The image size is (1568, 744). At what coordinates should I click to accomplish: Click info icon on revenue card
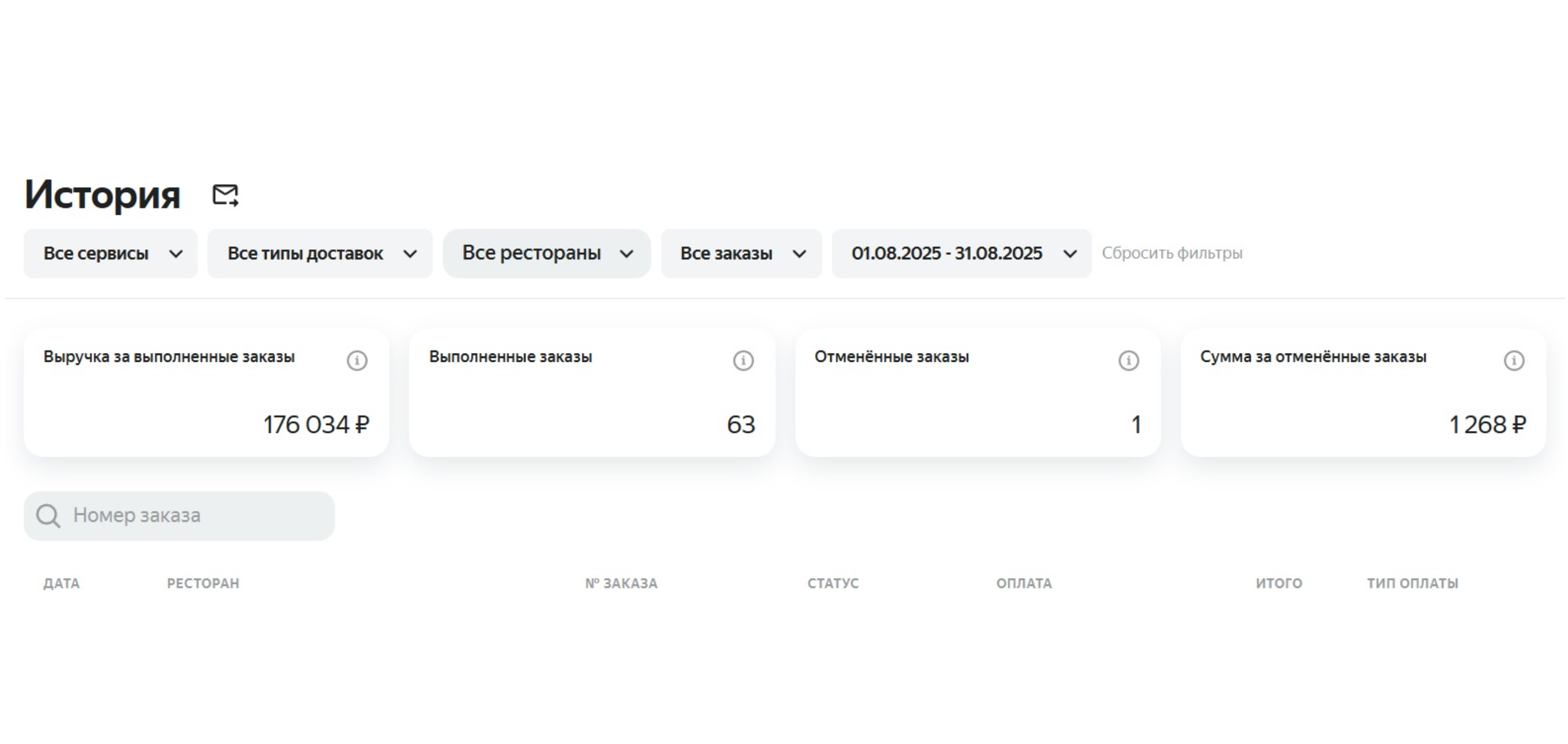pyautogui.click(x=358, y=361)
